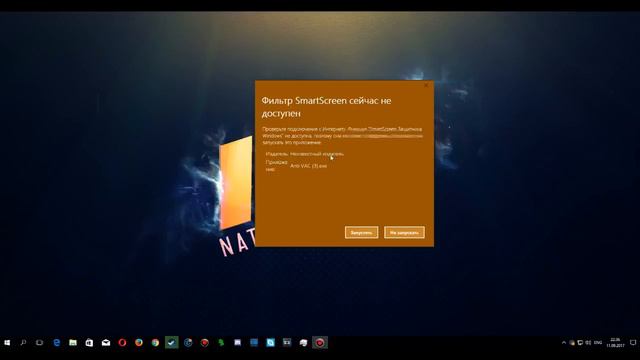Launch Microsoft Edge from taskbar
The image size is (640, 360).
pos(56,343)
